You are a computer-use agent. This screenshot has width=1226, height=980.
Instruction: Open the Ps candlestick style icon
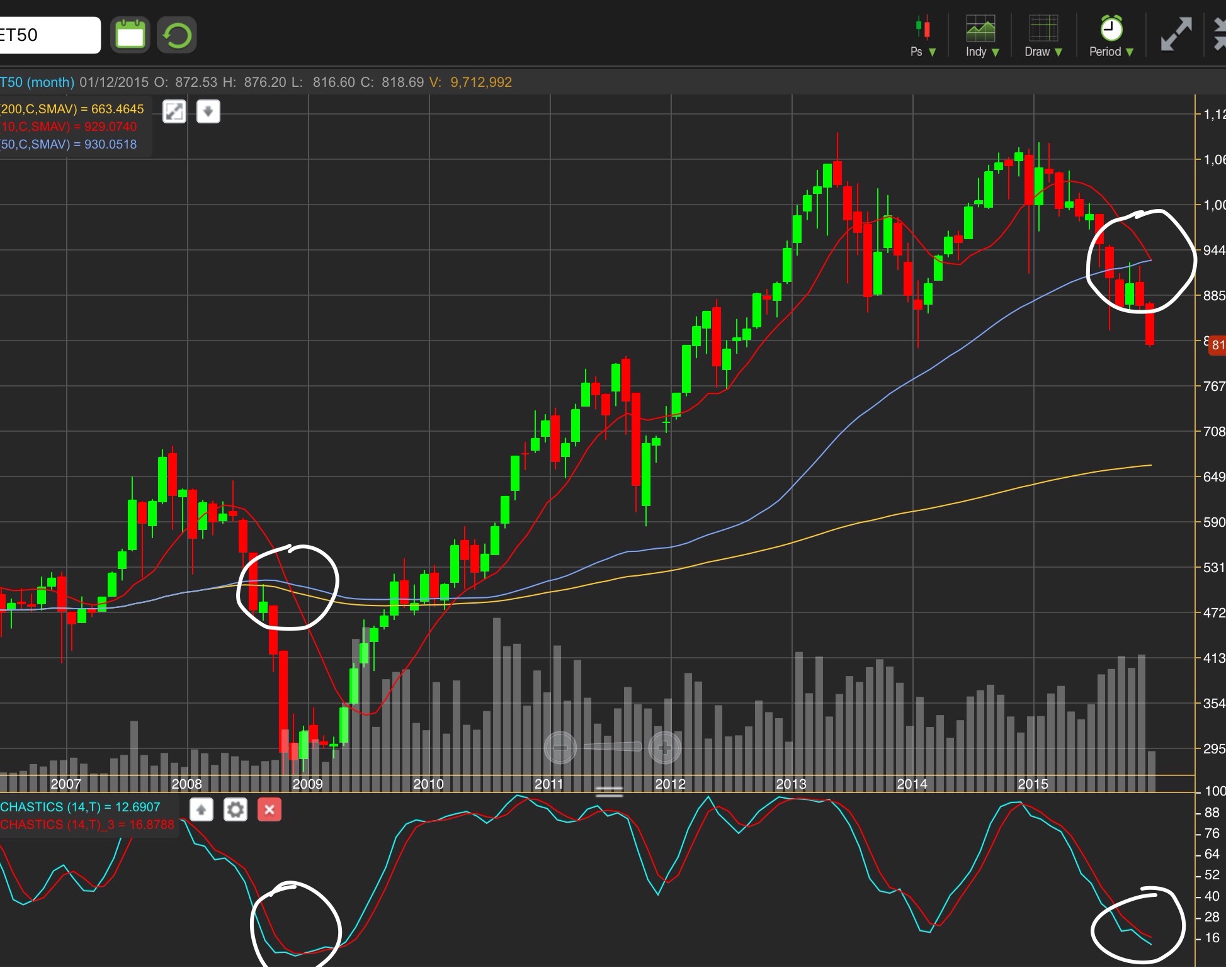[922, 29]
